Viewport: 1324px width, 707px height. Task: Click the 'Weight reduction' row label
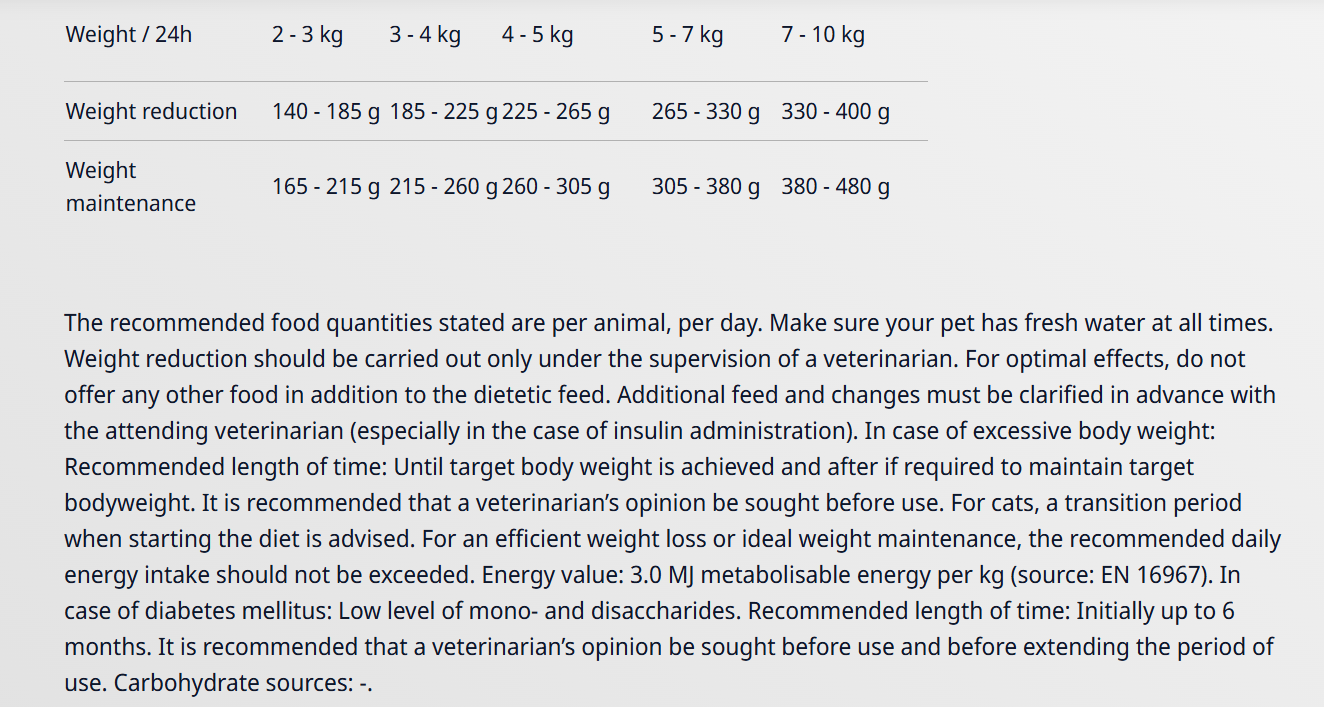click(151, 111)
